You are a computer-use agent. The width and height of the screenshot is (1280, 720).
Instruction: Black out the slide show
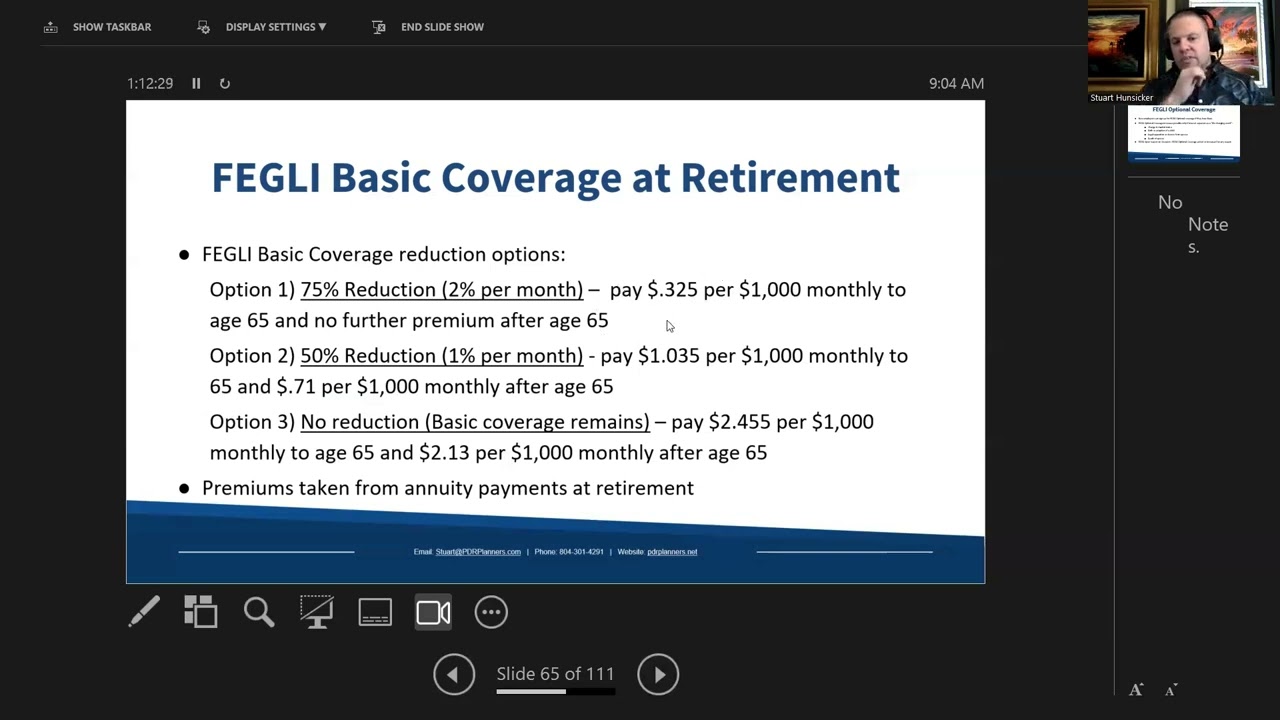point(317,612)
